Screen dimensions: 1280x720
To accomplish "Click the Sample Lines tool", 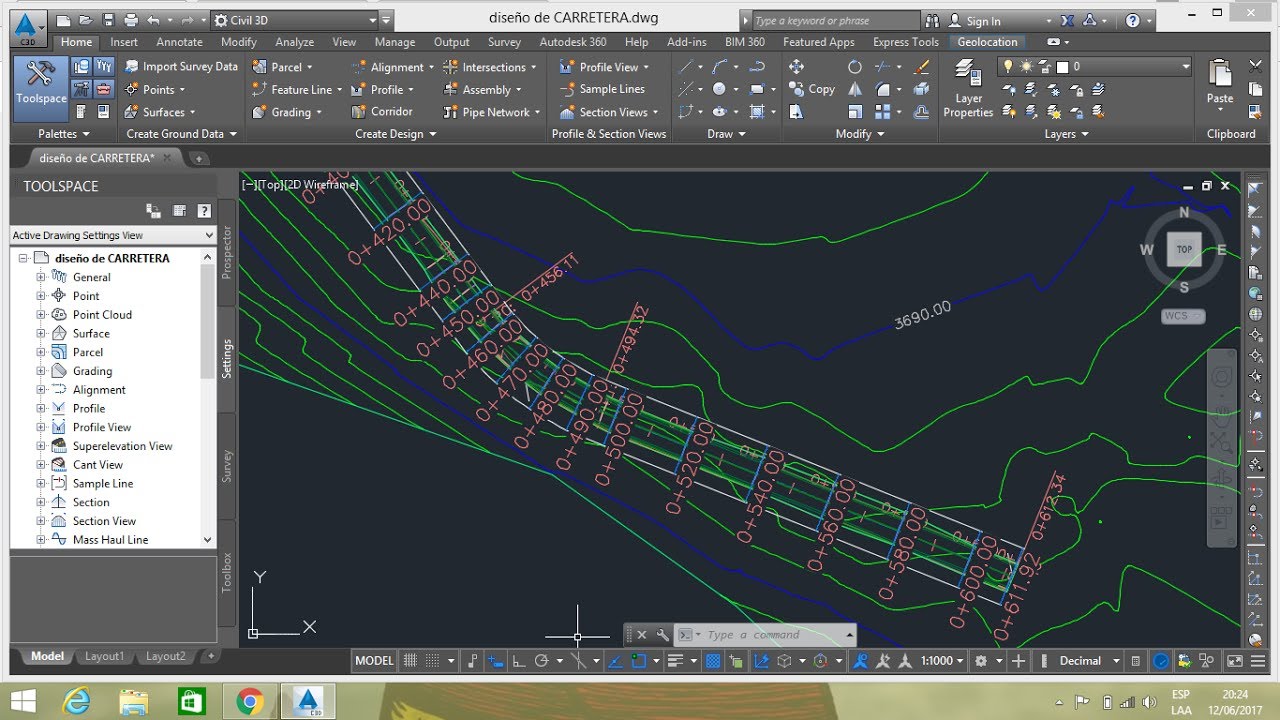I will point(602,89).
